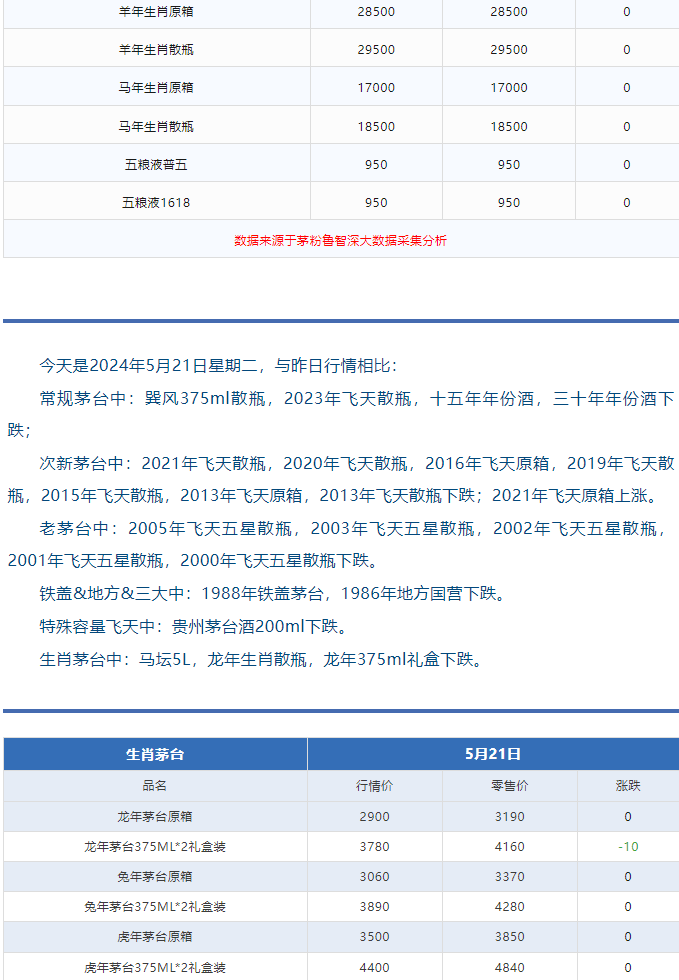This screenshot has height=980, width=679.
Task: Click market price 2900 for 龙年茅台原箱
Action: pos(375,816)
